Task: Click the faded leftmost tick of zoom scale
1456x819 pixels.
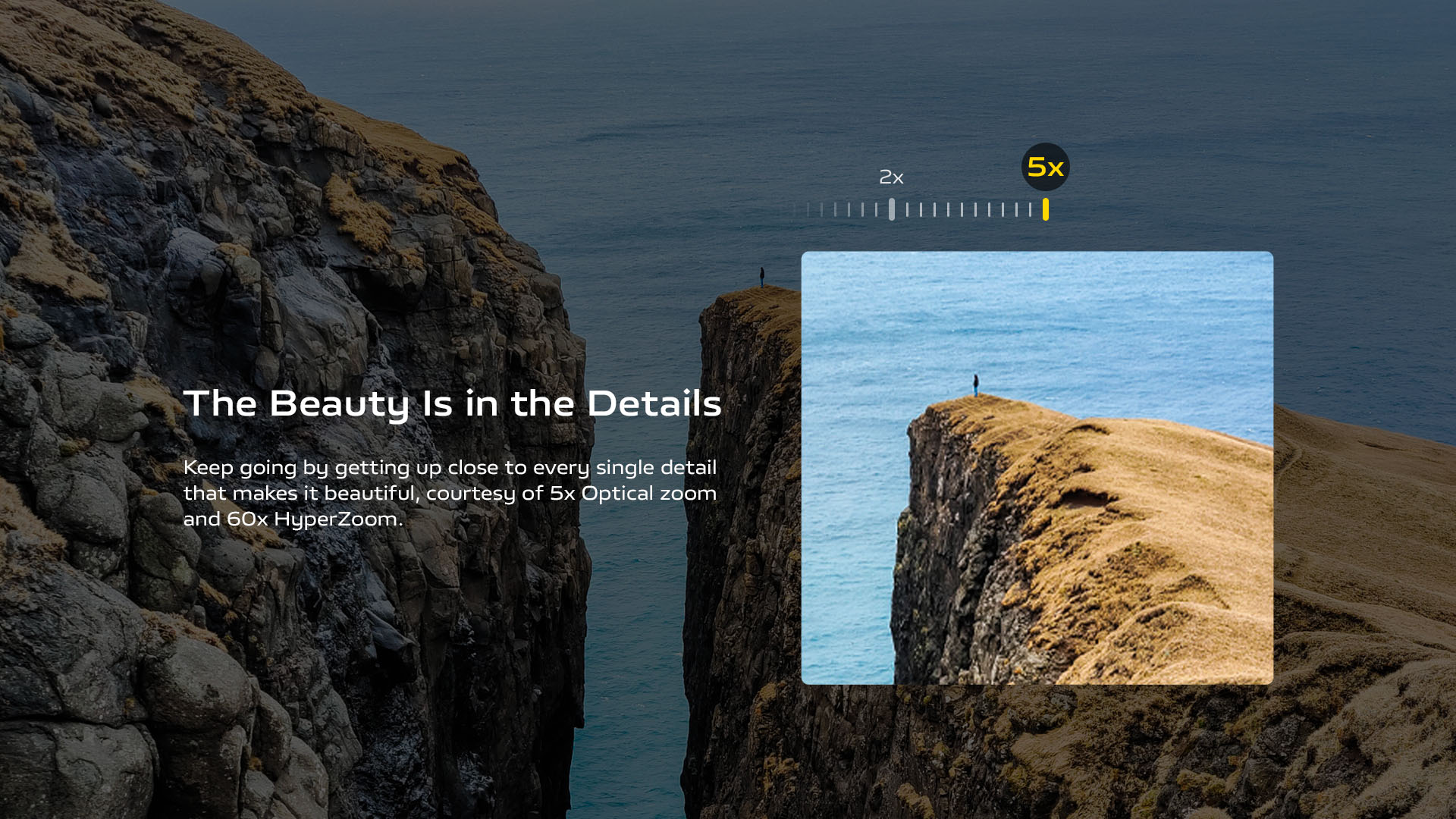Action: [x=795, y=210]
